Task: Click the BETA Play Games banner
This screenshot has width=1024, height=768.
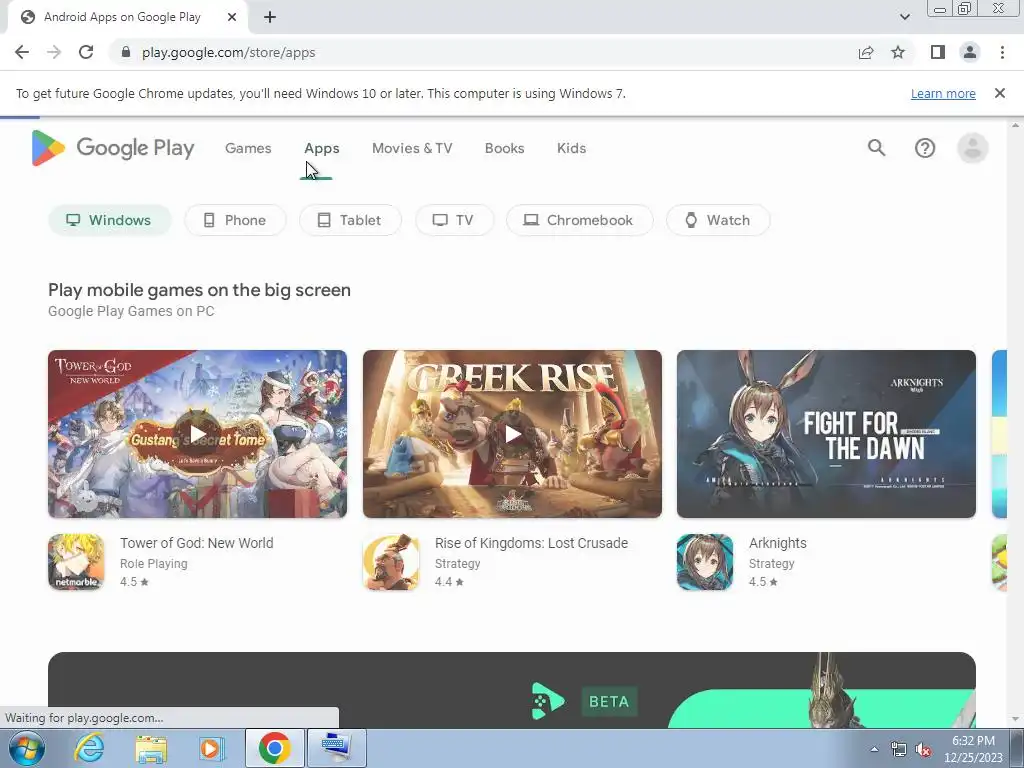Action: (512, 690)
